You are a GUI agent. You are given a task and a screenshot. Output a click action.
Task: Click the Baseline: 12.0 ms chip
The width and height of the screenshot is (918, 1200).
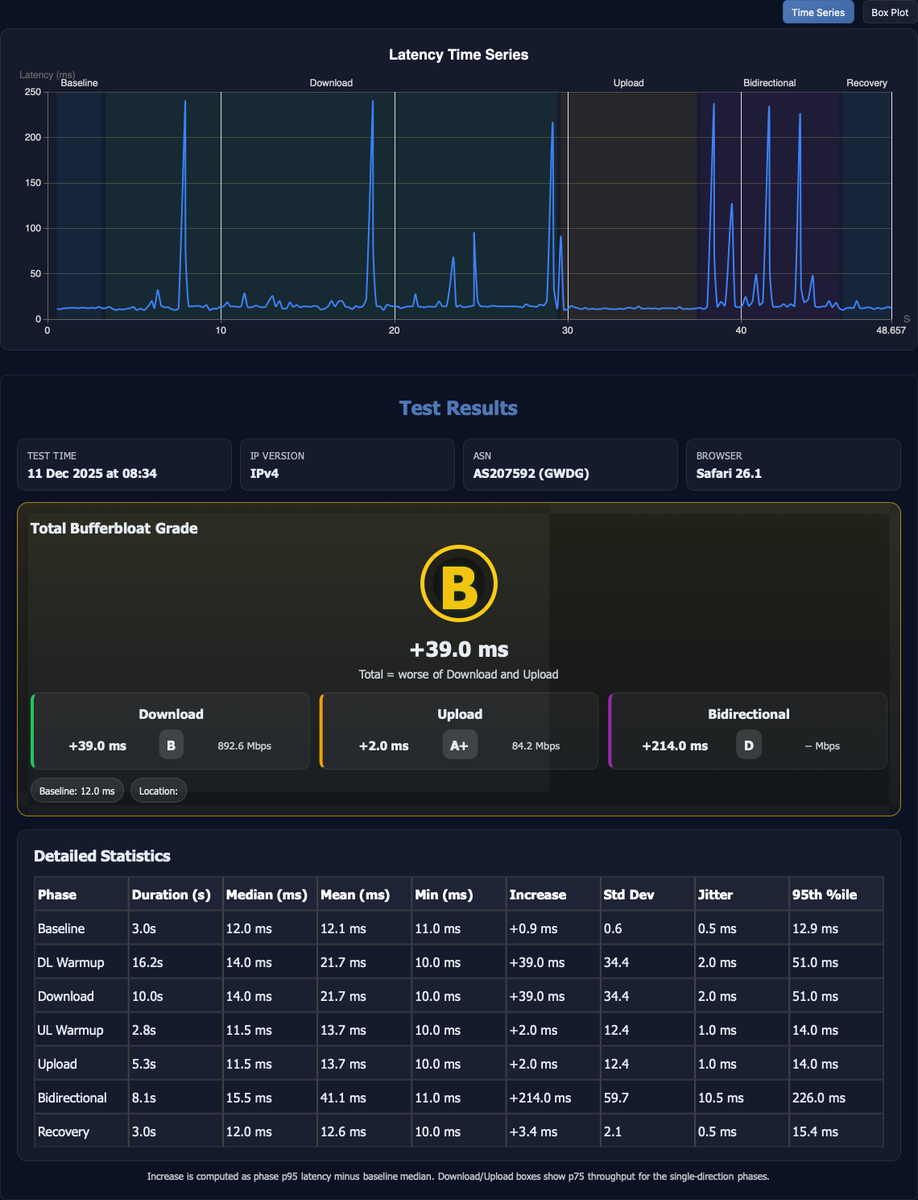coord(77,791)
